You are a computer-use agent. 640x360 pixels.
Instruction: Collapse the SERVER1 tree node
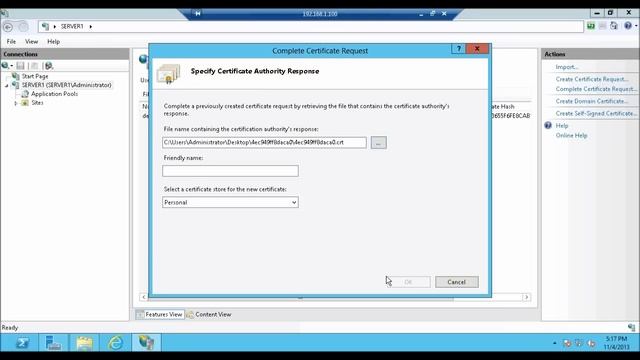(x=7, y=85)
